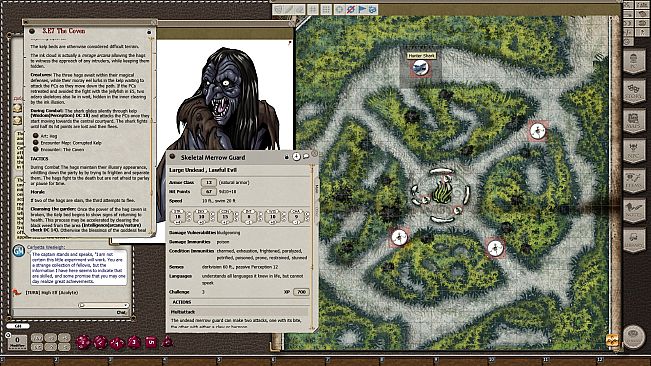
Task: Pick up the d6 square die
Action: point(151,342)
